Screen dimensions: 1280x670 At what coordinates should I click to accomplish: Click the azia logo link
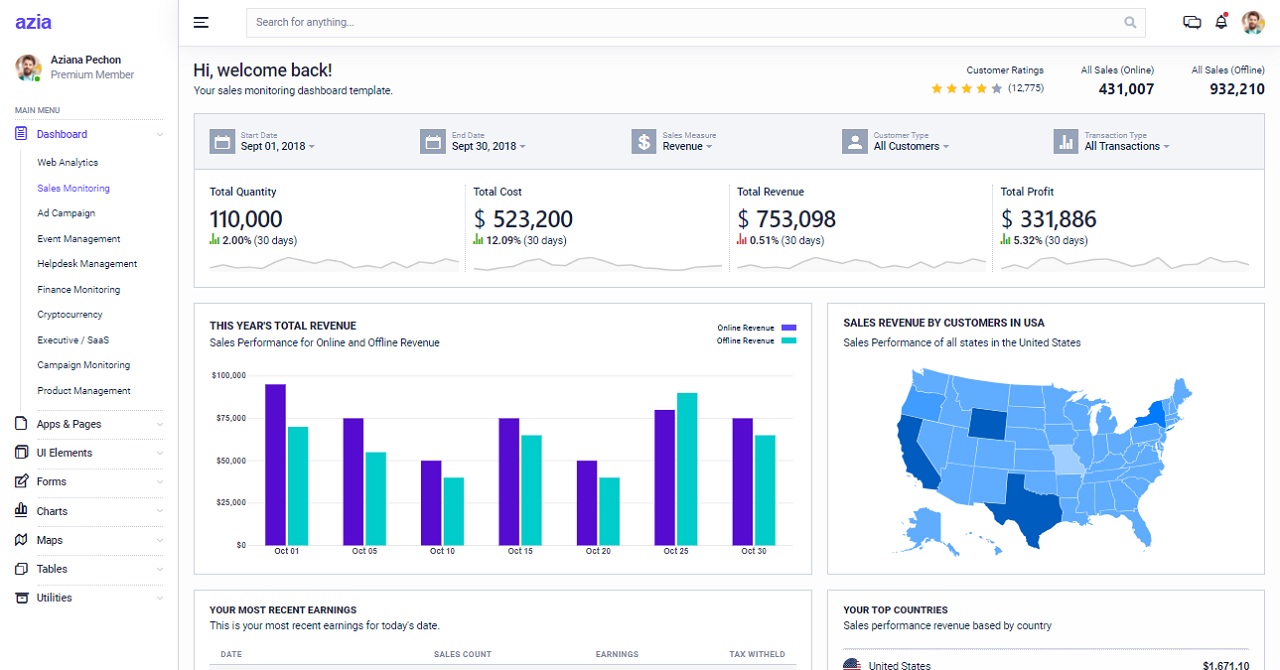coord(33,22)
